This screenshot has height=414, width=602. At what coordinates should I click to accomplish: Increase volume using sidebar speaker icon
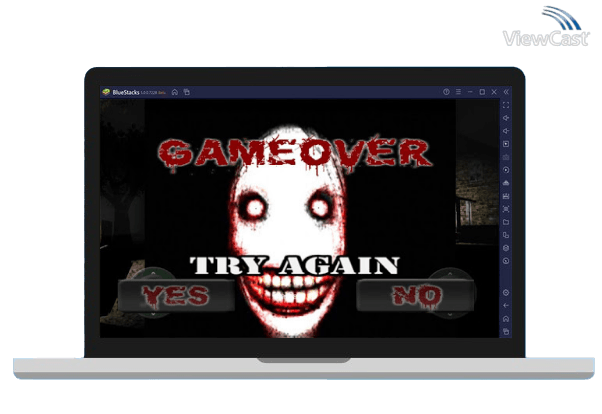[506, 118]
